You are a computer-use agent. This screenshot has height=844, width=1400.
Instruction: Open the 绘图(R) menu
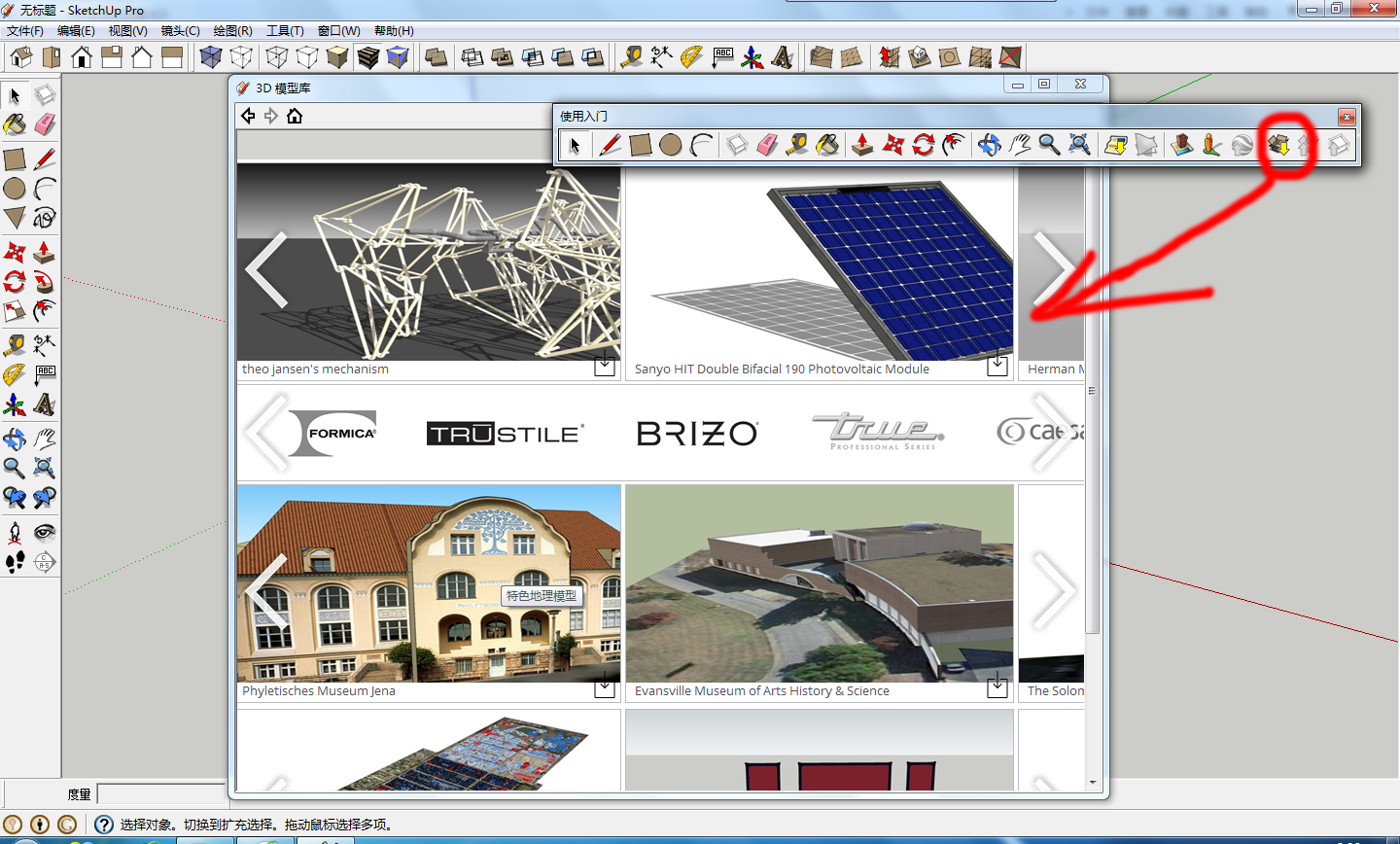click(x=233, y=31)
